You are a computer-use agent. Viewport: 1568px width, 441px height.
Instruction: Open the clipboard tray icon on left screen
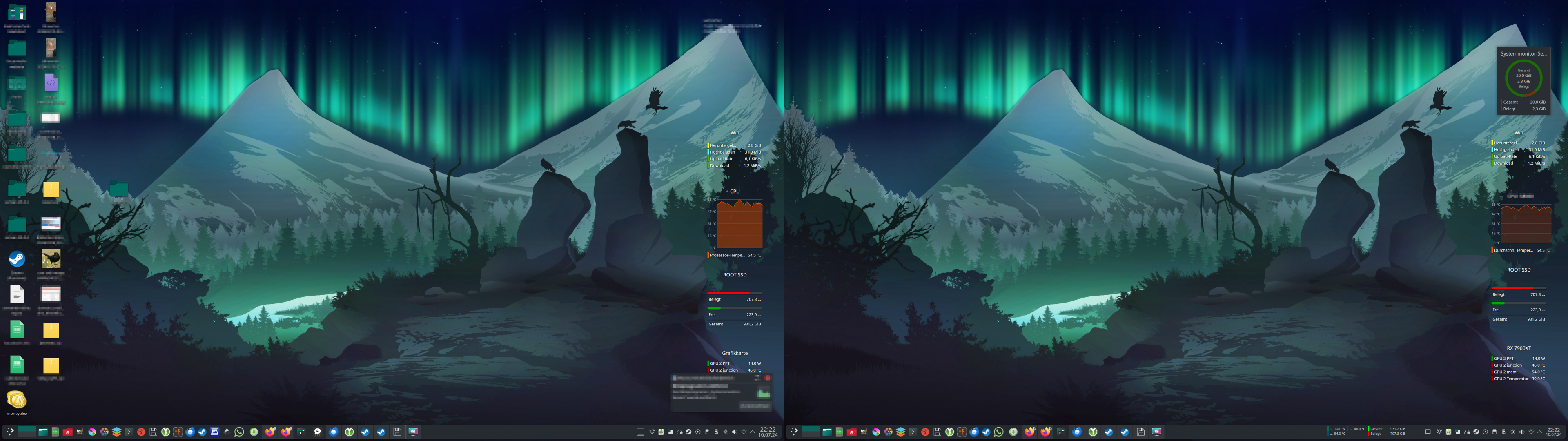(x=707, y=432)
